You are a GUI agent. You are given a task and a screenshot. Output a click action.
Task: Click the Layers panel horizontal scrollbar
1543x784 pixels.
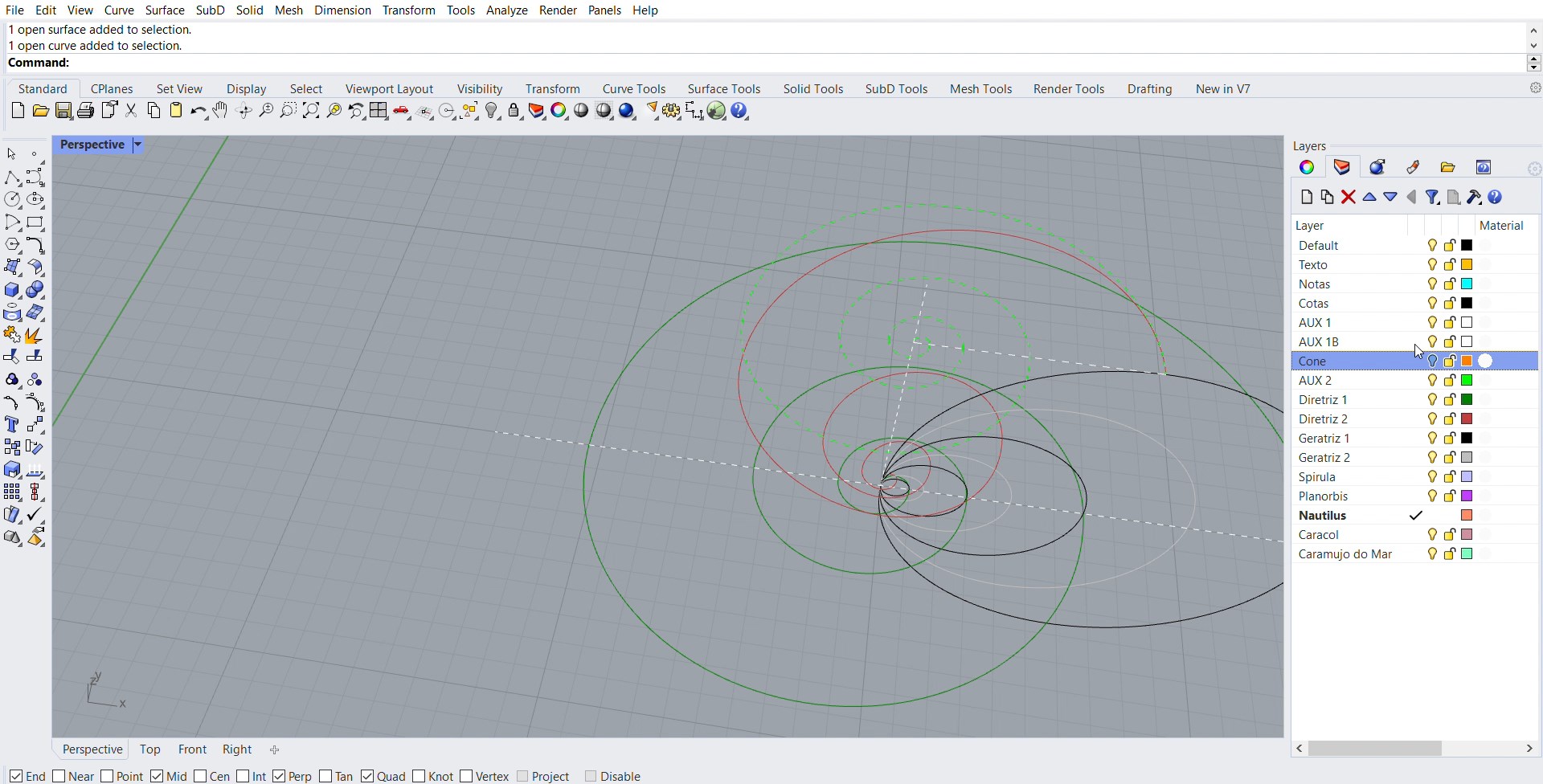tap(1374, 749)
